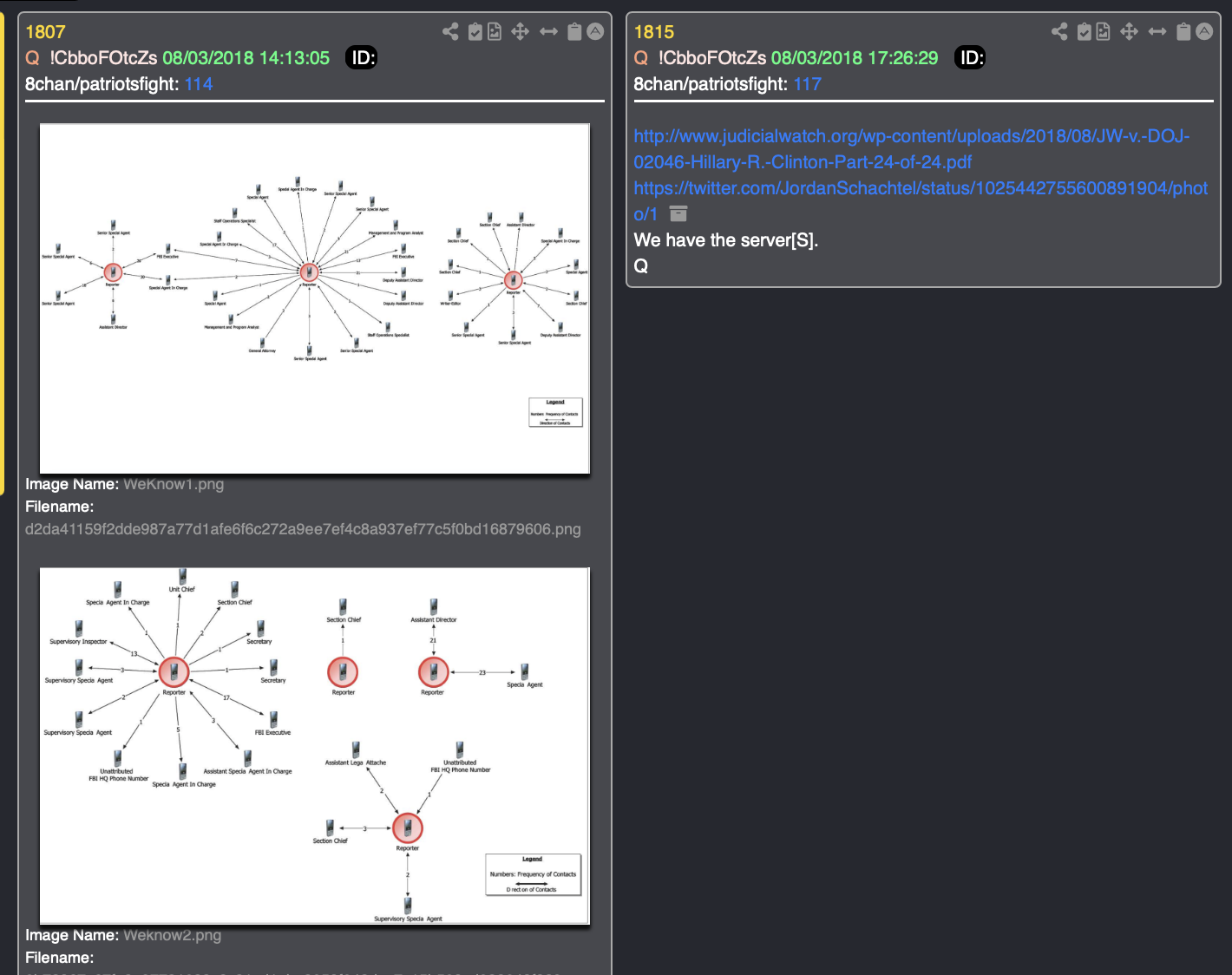Open the Judicial Watch PDF link

click(911, 149)
